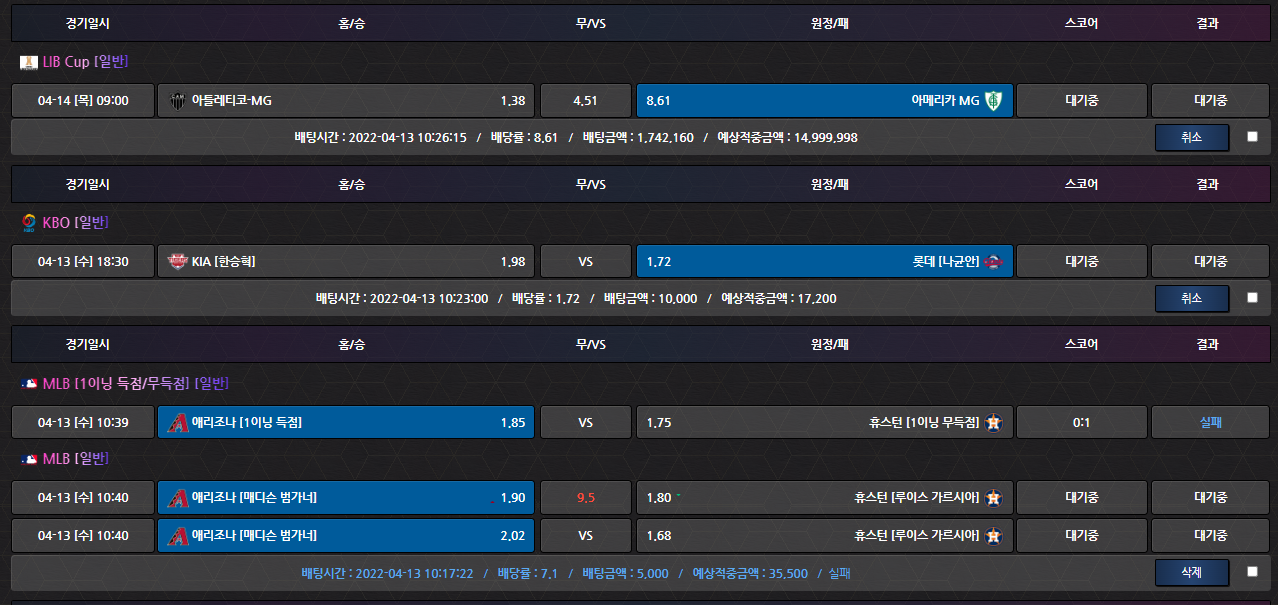Click the red 9.5 handicap cell
Viewport: 1278px width, 605px height.
586,498
